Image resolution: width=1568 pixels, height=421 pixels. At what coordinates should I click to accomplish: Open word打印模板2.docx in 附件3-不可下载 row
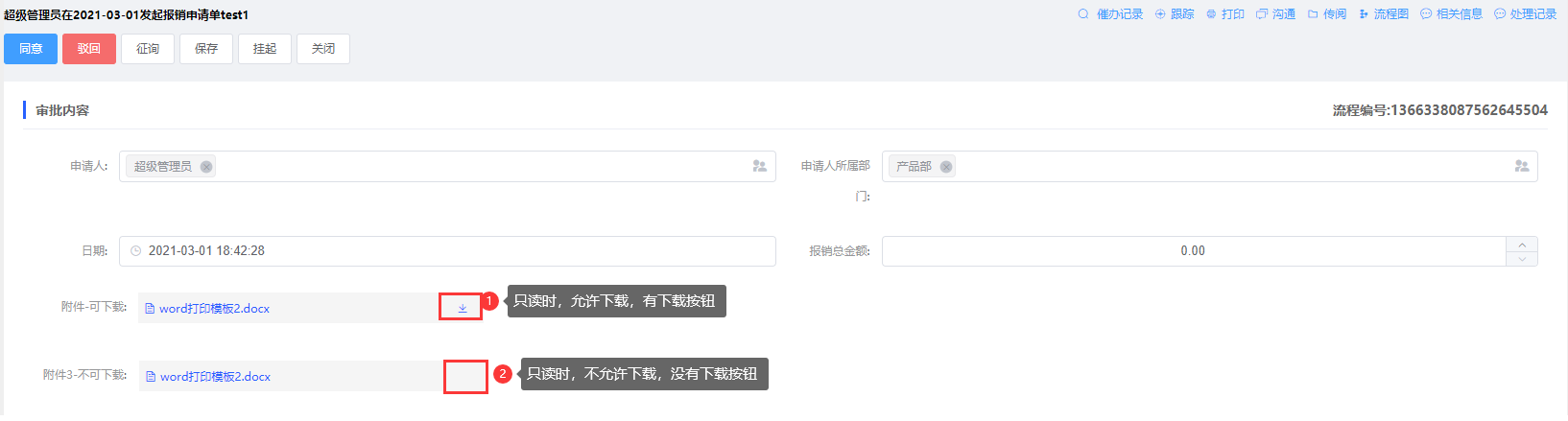pos(215,377)
